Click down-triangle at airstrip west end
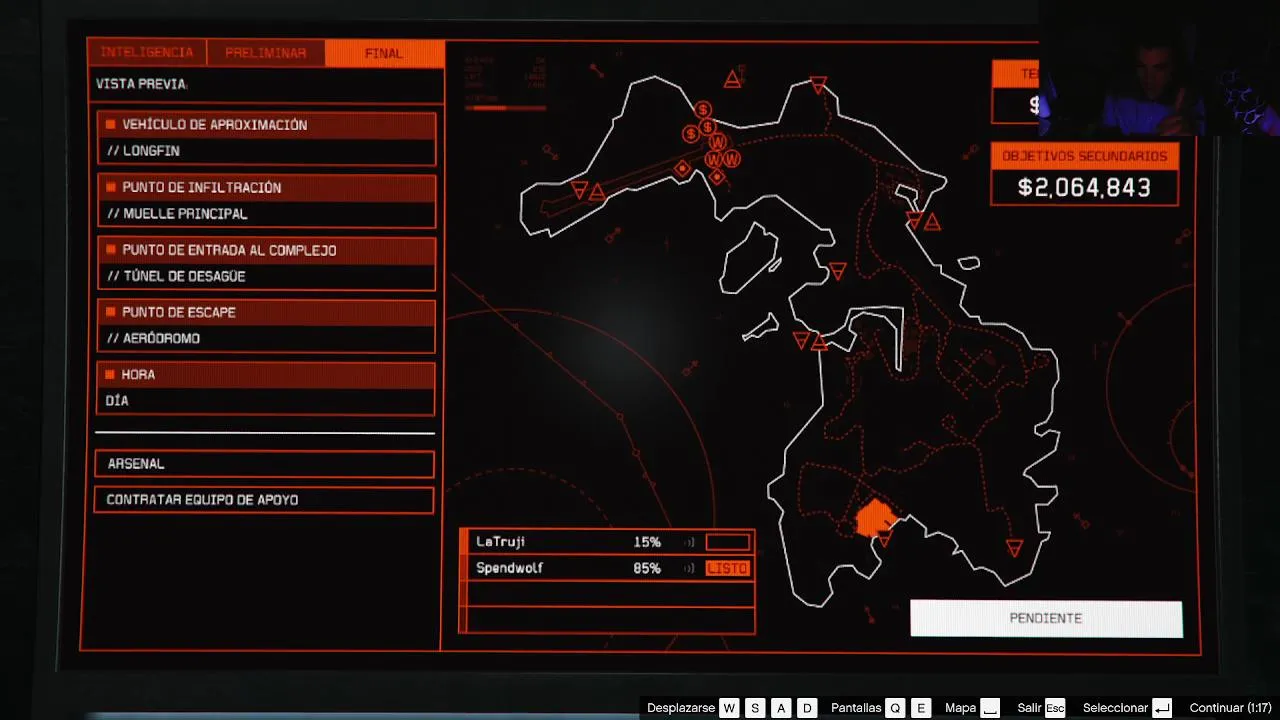Screen dimensions: 1280x720 tap(579, 189)
